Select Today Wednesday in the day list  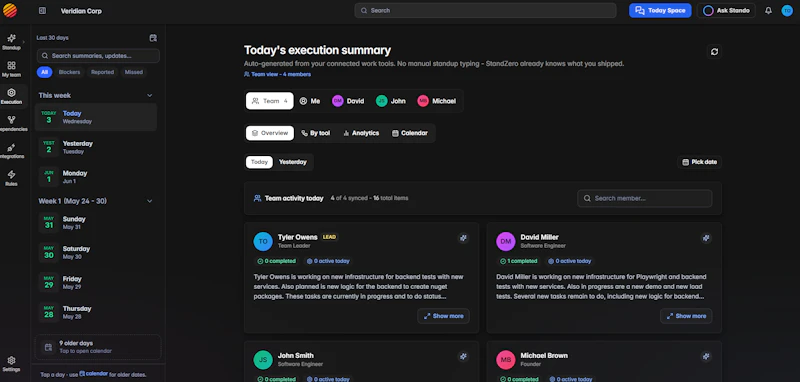click(x=96, y=117)
